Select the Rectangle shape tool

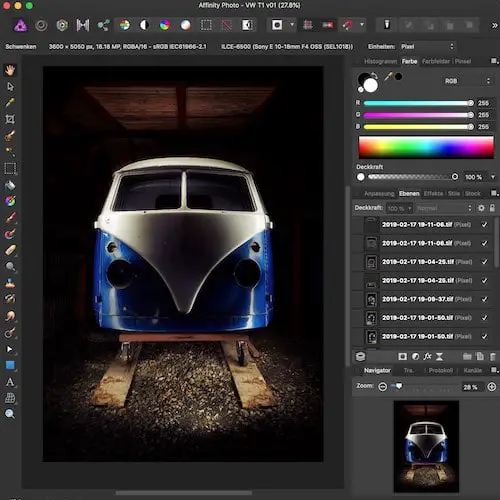coord(10,365)
